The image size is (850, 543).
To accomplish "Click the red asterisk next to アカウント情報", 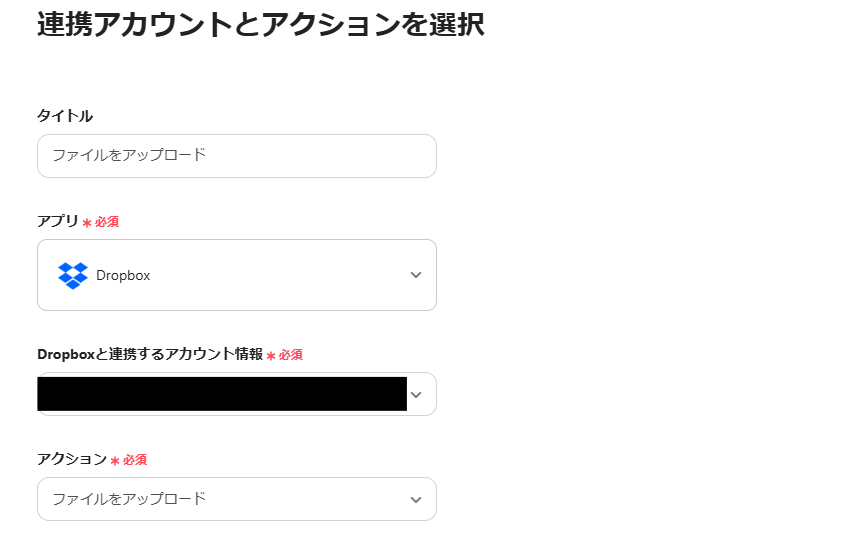I will click(271, 356).
